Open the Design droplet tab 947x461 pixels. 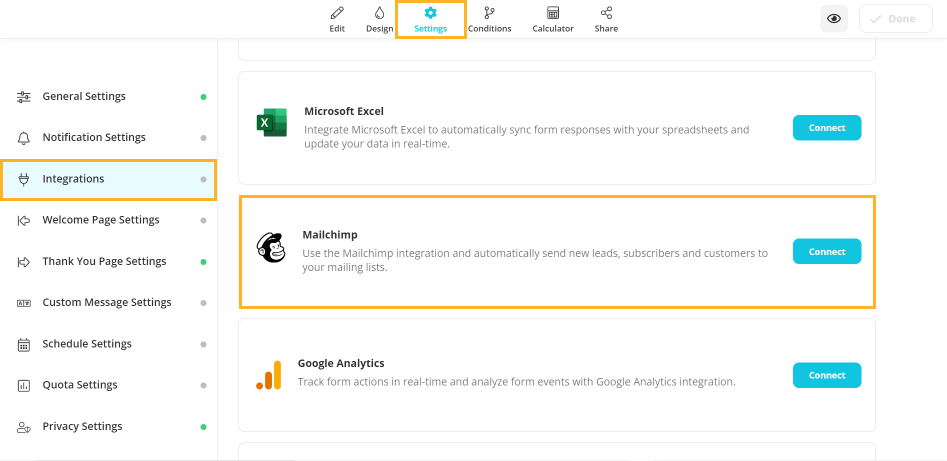pos(379,18)
